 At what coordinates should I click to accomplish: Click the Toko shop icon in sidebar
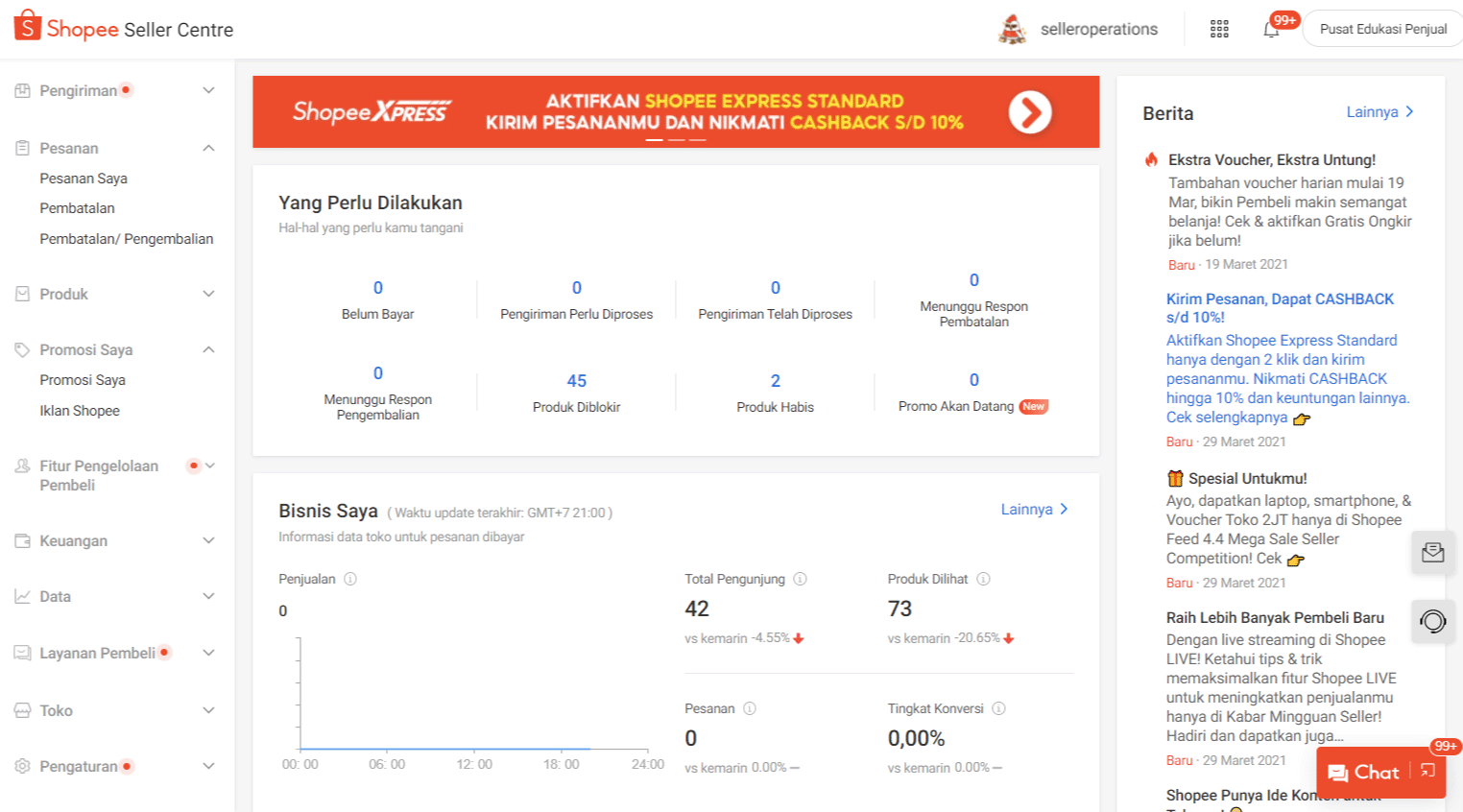pyautogui.click(x=22, y=710)
